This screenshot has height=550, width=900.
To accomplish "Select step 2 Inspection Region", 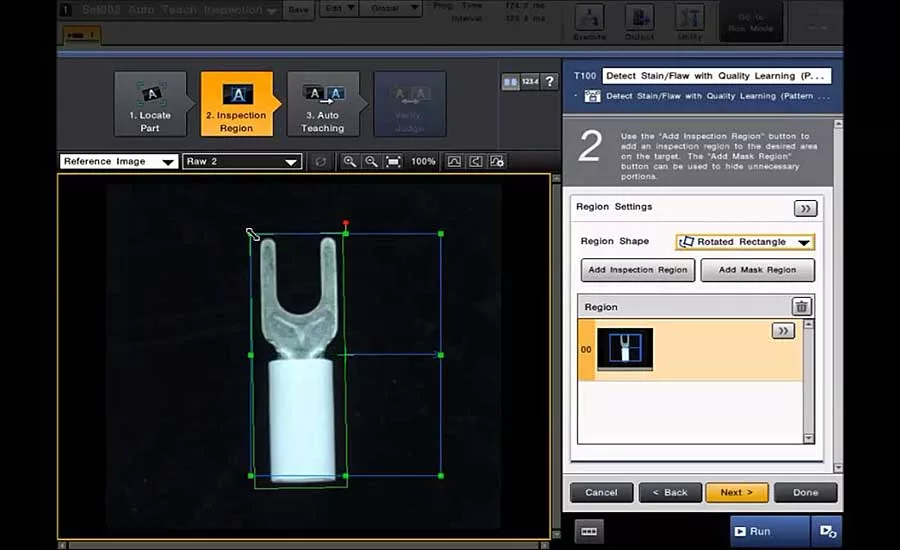I will tap(236, 104).
